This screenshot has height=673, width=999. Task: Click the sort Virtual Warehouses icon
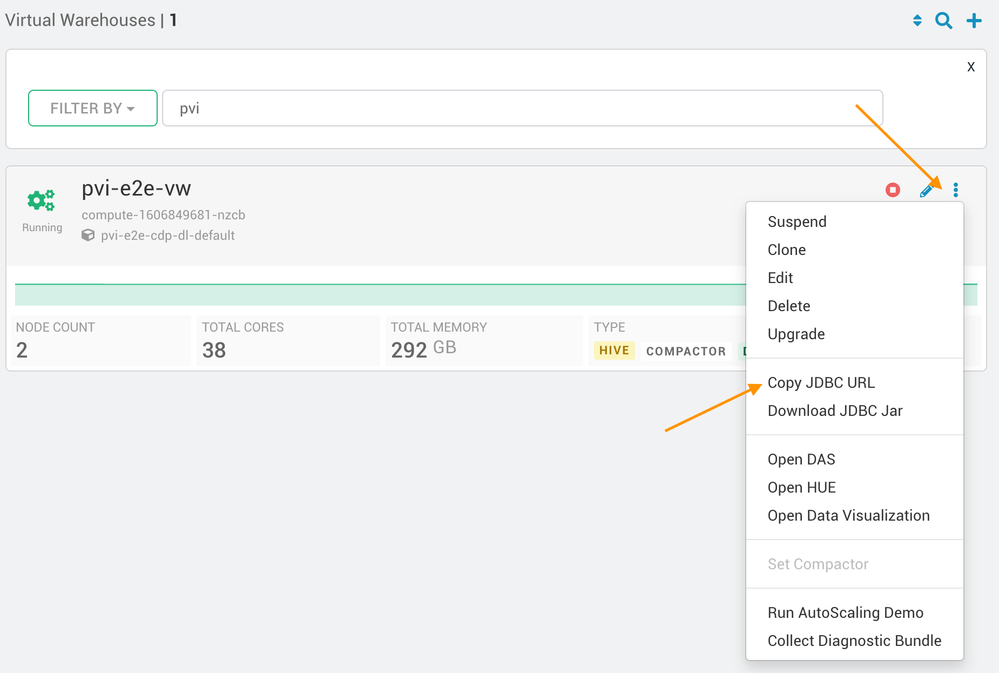point(917,21)
